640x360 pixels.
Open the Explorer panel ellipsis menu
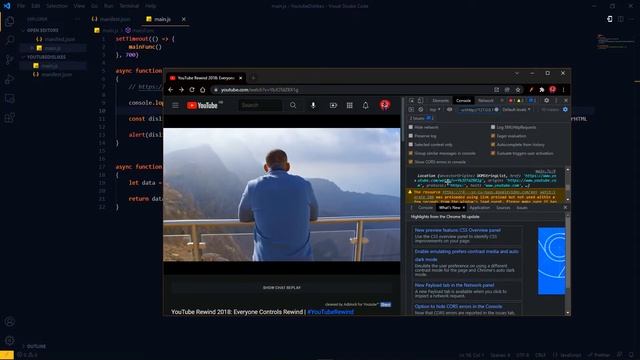coord(77,19)
